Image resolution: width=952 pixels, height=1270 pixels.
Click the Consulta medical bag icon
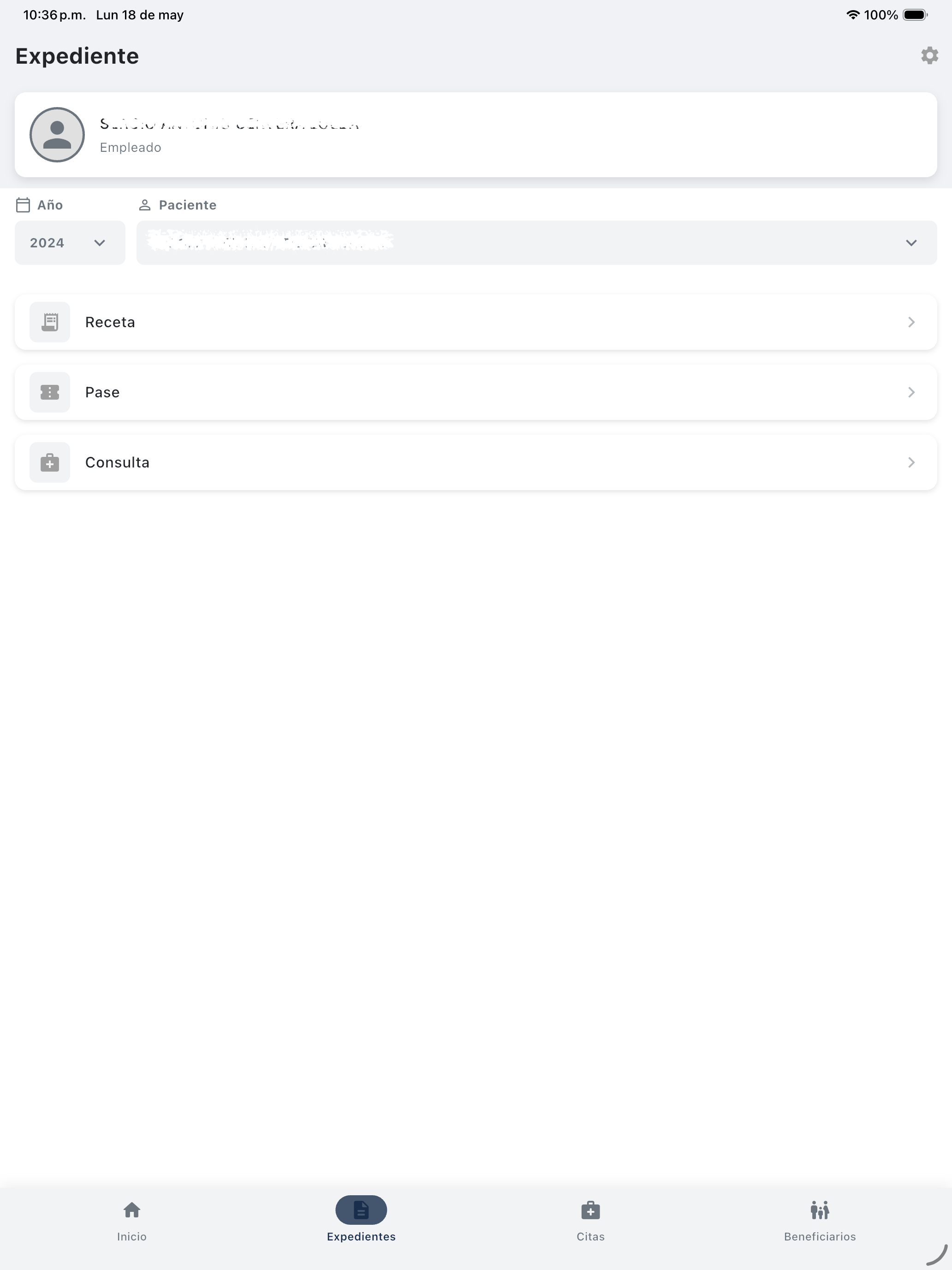(50, 462)
